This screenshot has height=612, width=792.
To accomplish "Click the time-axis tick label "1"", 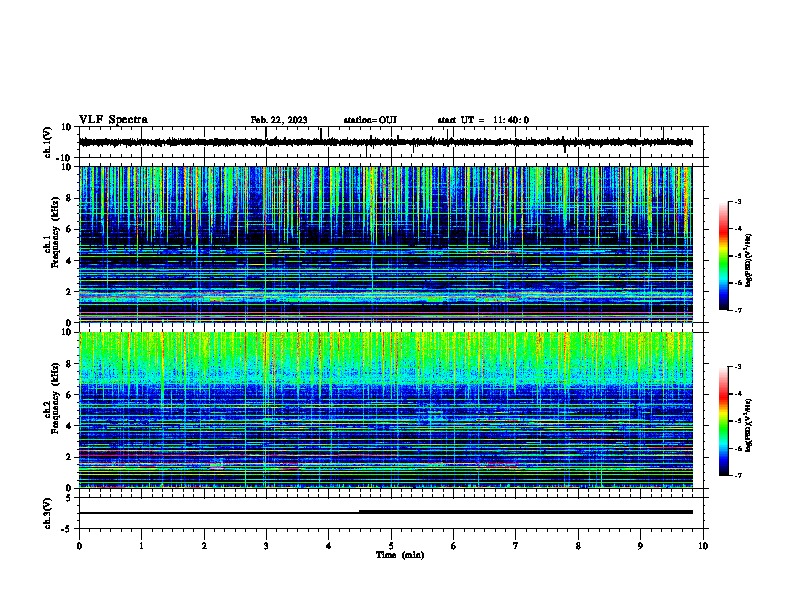I will point(141,546).
